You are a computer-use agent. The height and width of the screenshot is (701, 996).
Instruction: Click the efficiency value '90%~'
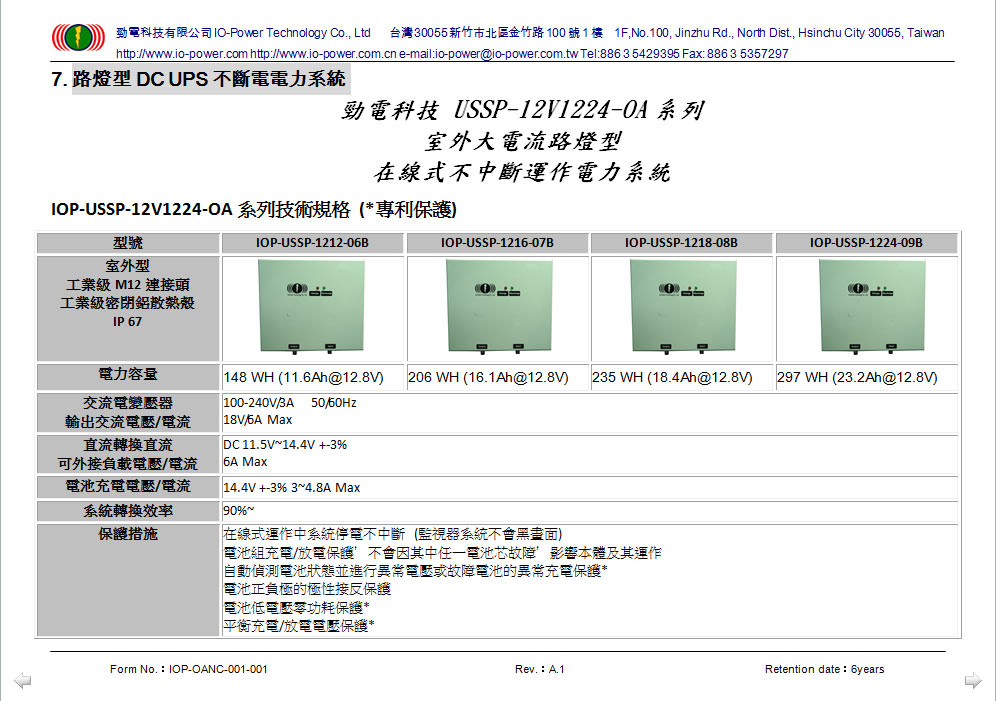point(239,511)
